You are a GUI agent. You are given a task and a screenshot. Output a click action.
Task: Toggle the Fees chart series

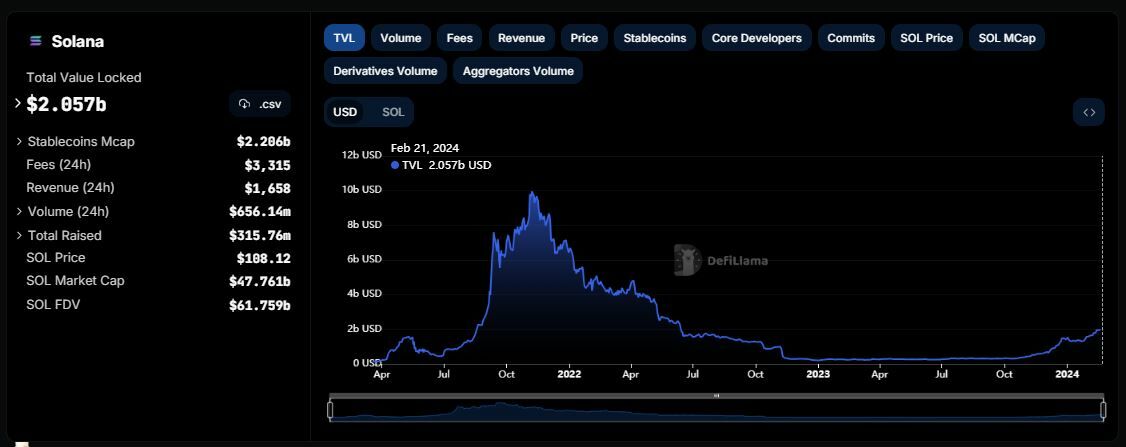tap(460, 38)
